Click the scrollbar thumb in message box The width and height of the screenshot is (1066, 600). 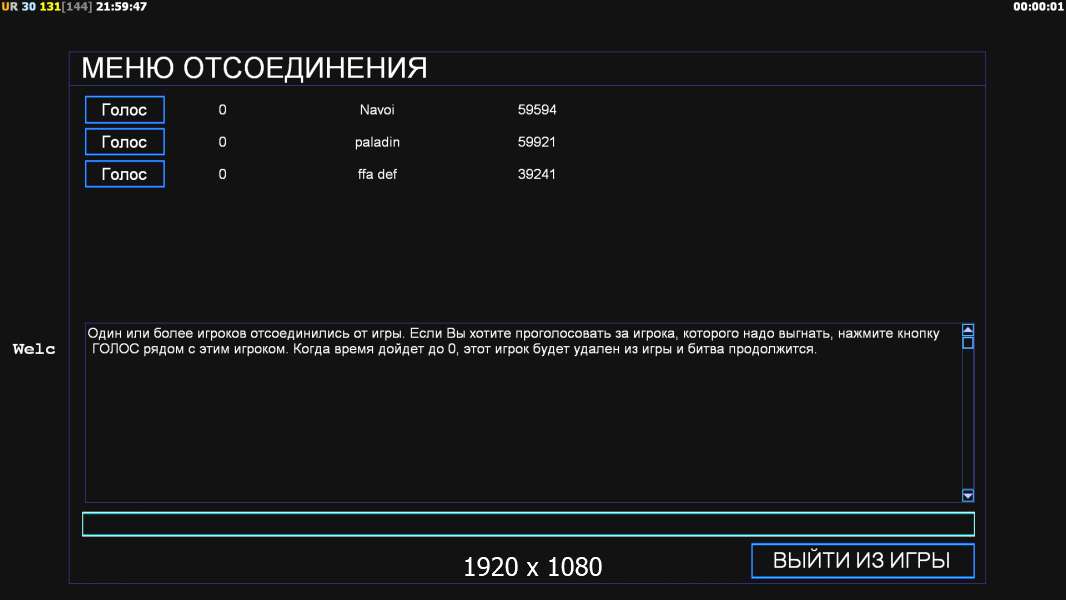968,342
